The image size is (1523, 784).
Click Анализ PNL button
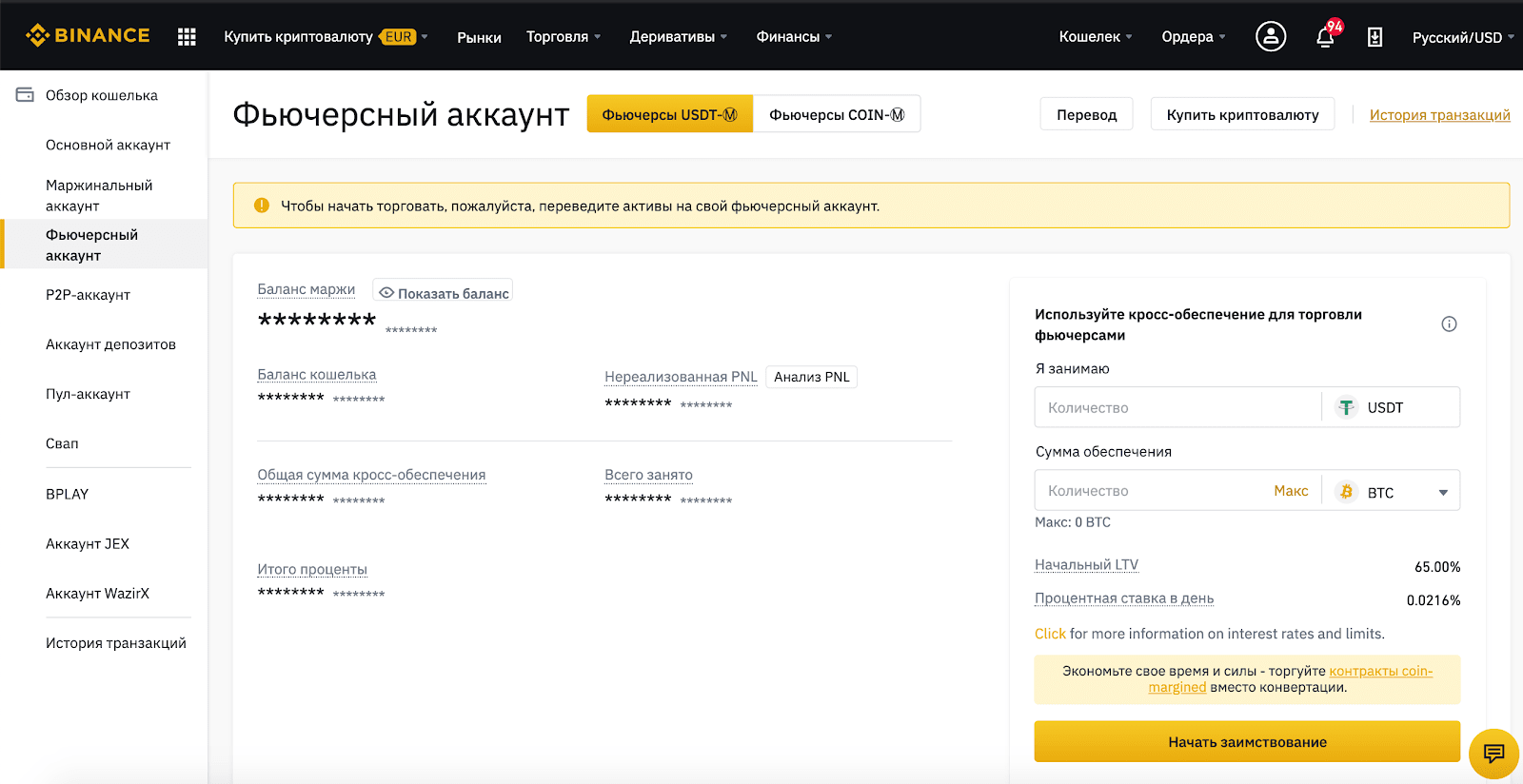[811, 377]
